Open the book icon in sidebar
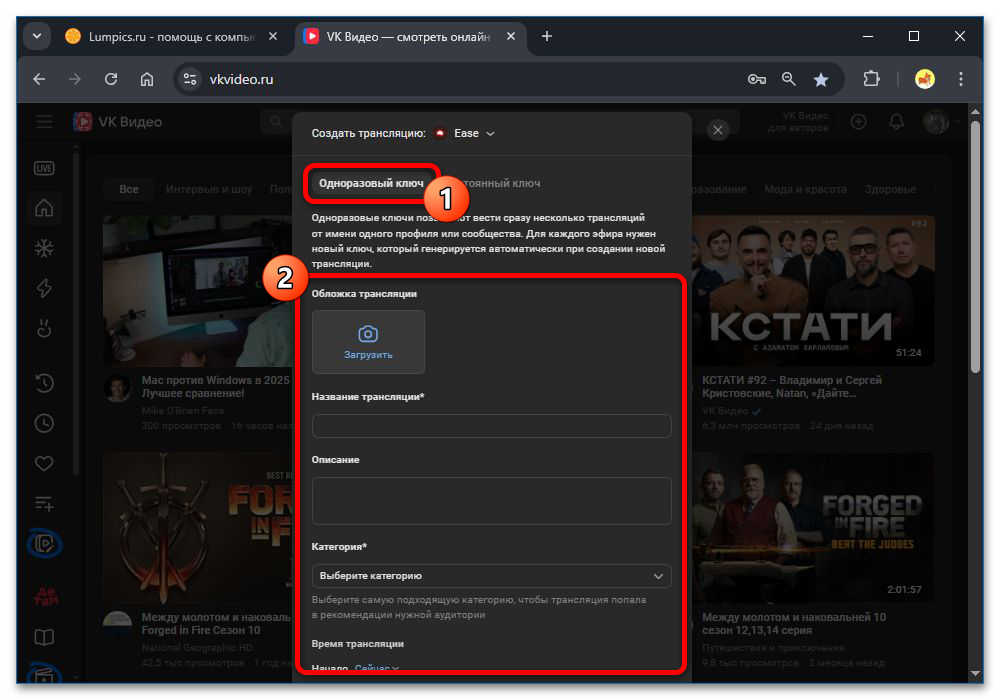The image size is (1000, 700). pos(44,637)
